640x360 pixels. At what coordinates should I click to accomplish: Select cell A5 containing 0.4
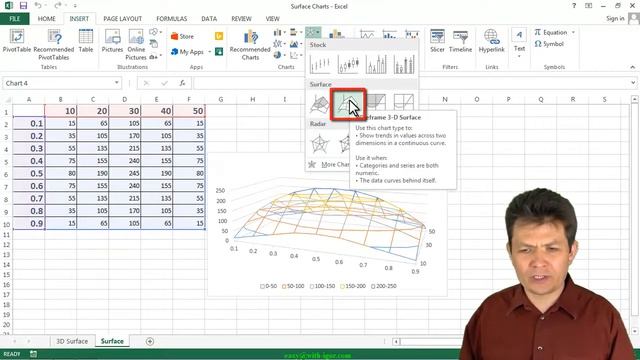[29, 161]
